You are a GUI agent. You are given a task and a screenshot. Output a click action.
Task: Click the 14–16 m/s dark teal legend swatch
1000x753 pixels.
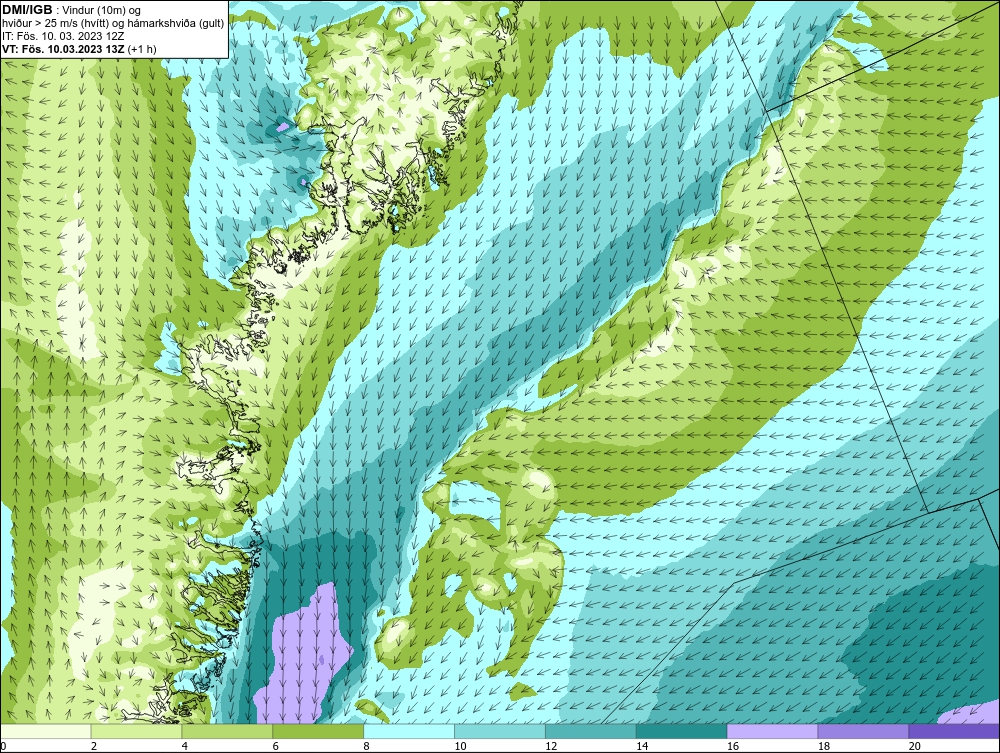coord(682,731)
